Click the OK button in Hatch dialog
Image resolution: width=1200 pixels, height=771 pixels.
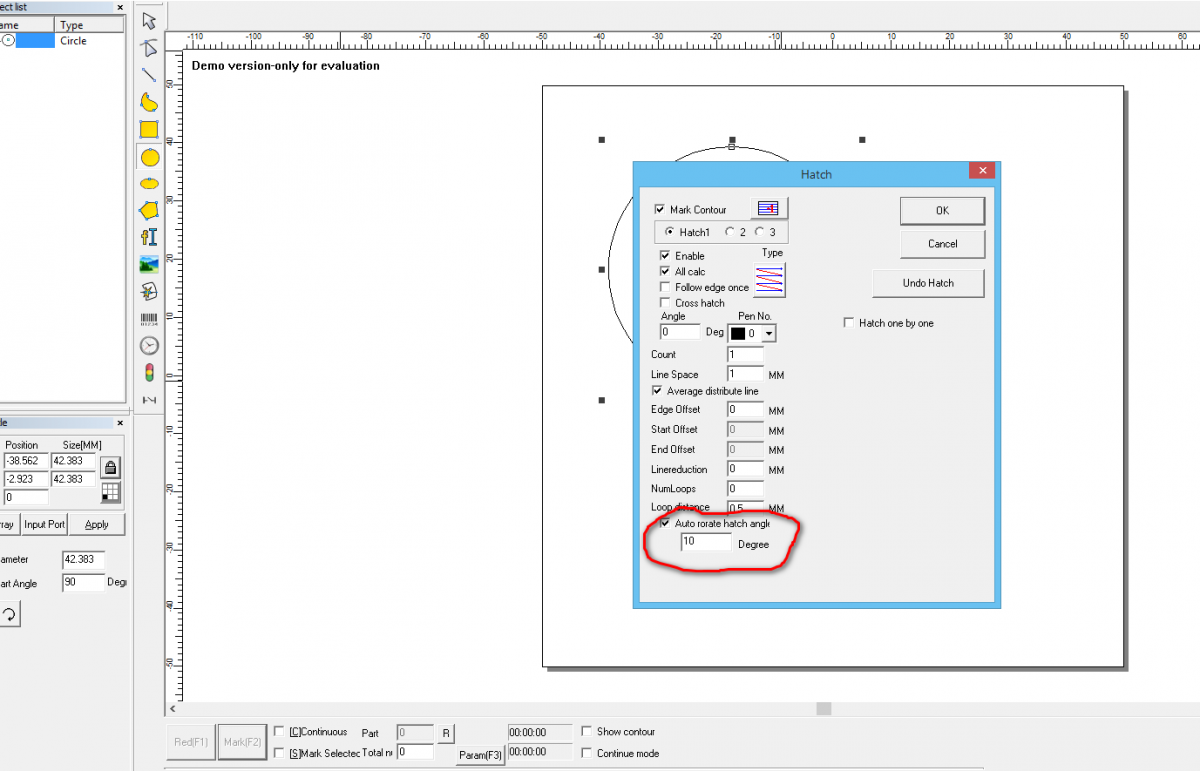tap(942, 211)
